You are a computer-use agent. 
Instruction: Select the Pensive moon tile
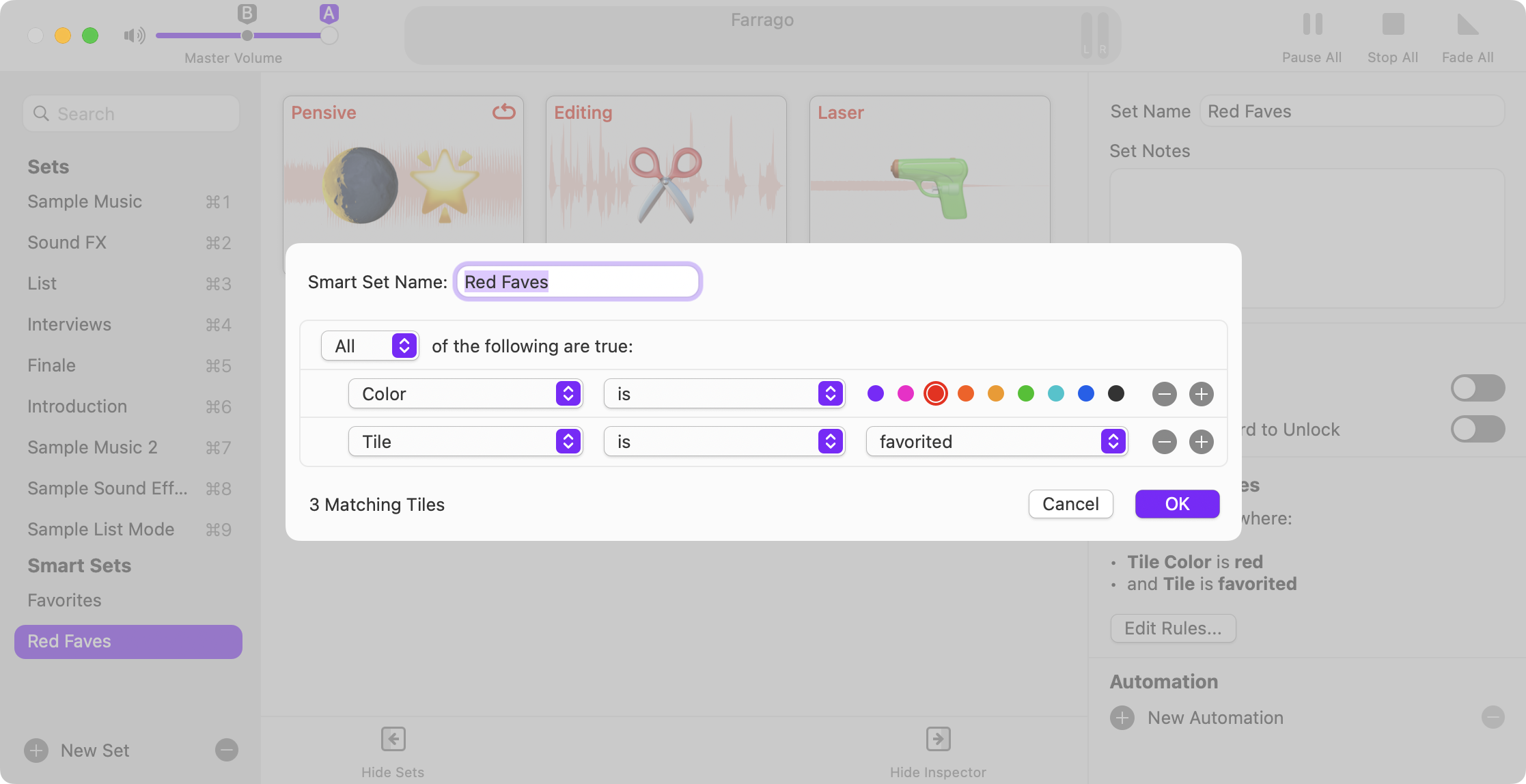click(403, 169)
